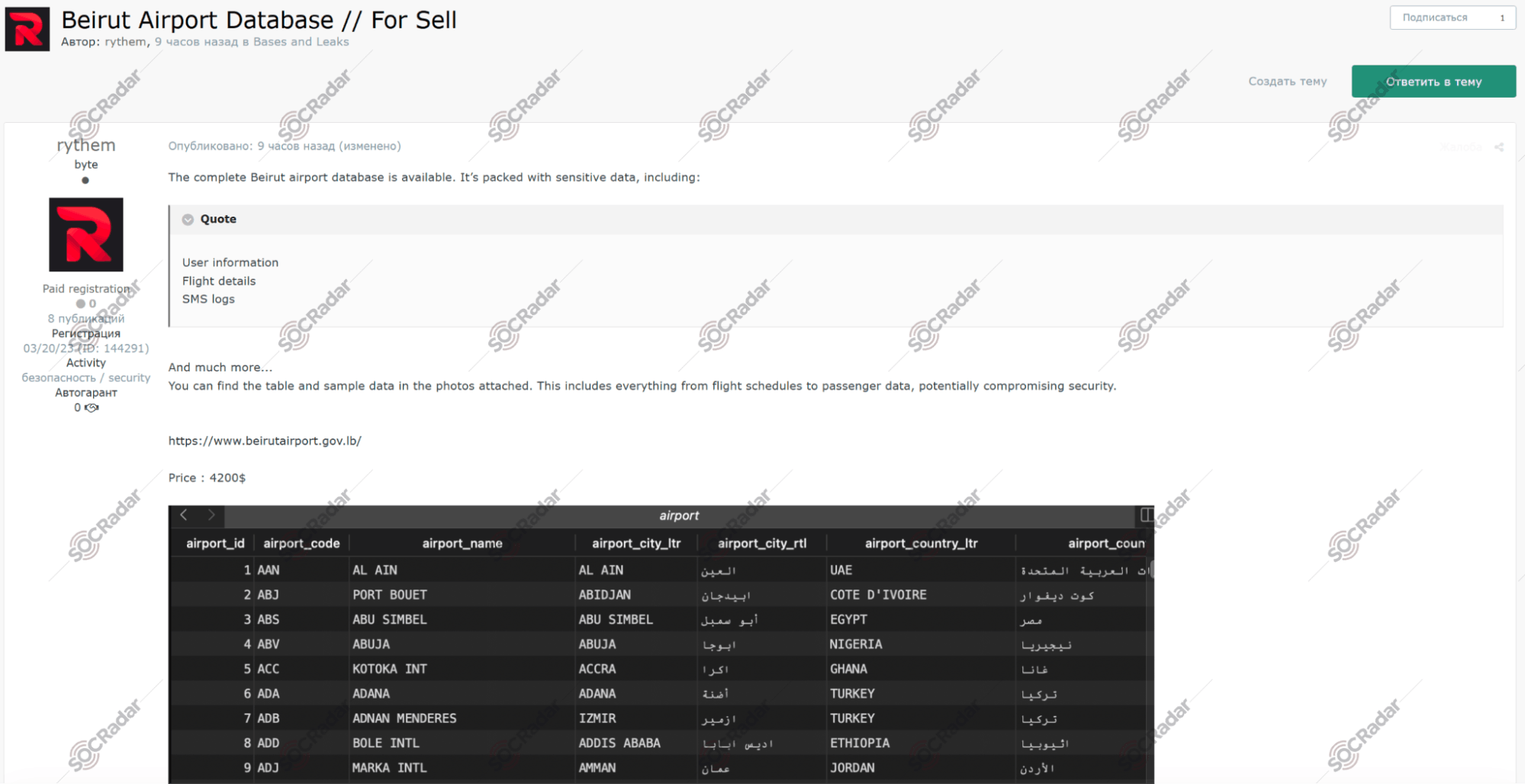
Task: Subscribe with the Подписаться button
Action: [1453, 18]
